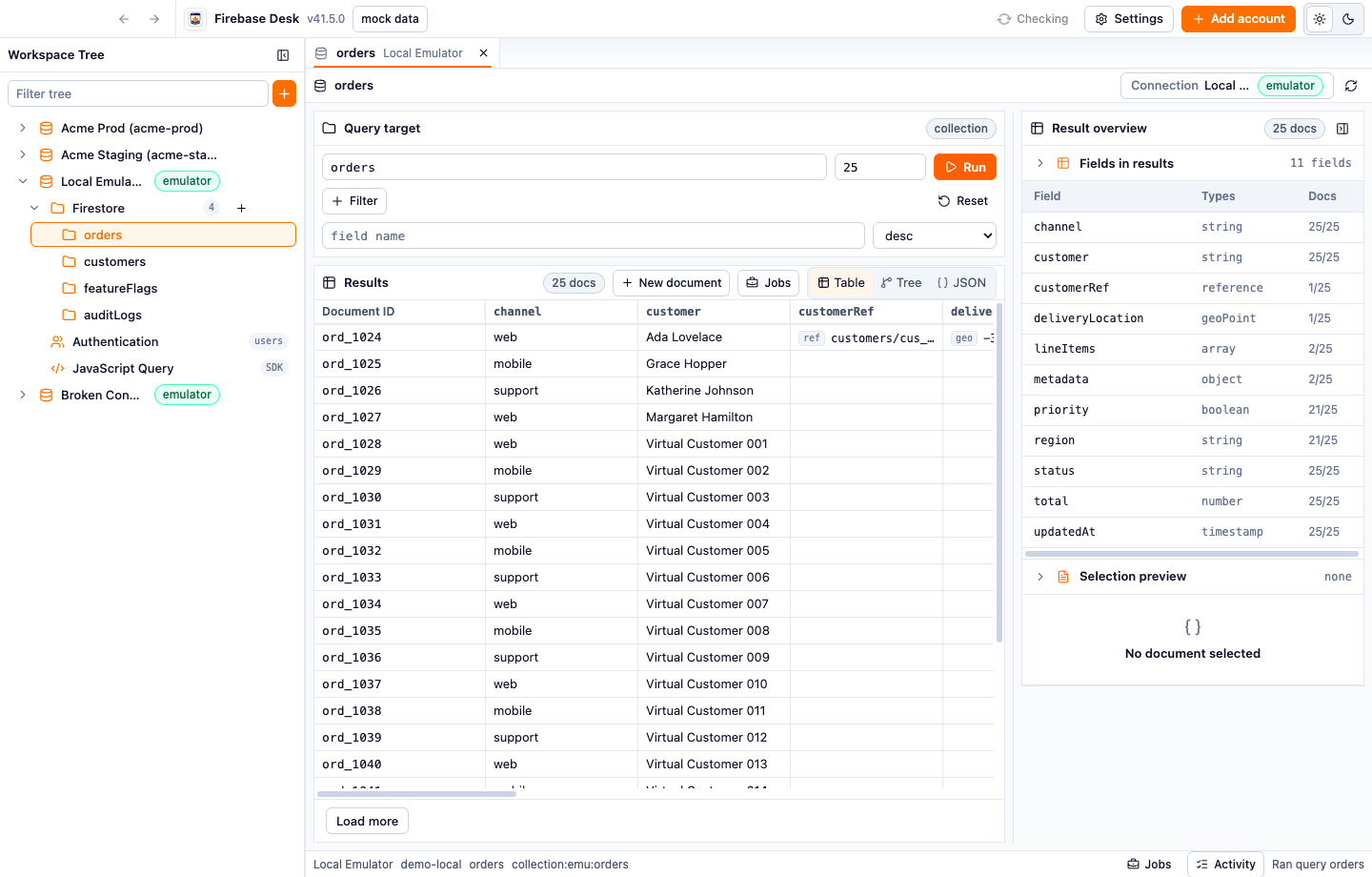Switch to dark theme moon icon

pos(1348,19)
